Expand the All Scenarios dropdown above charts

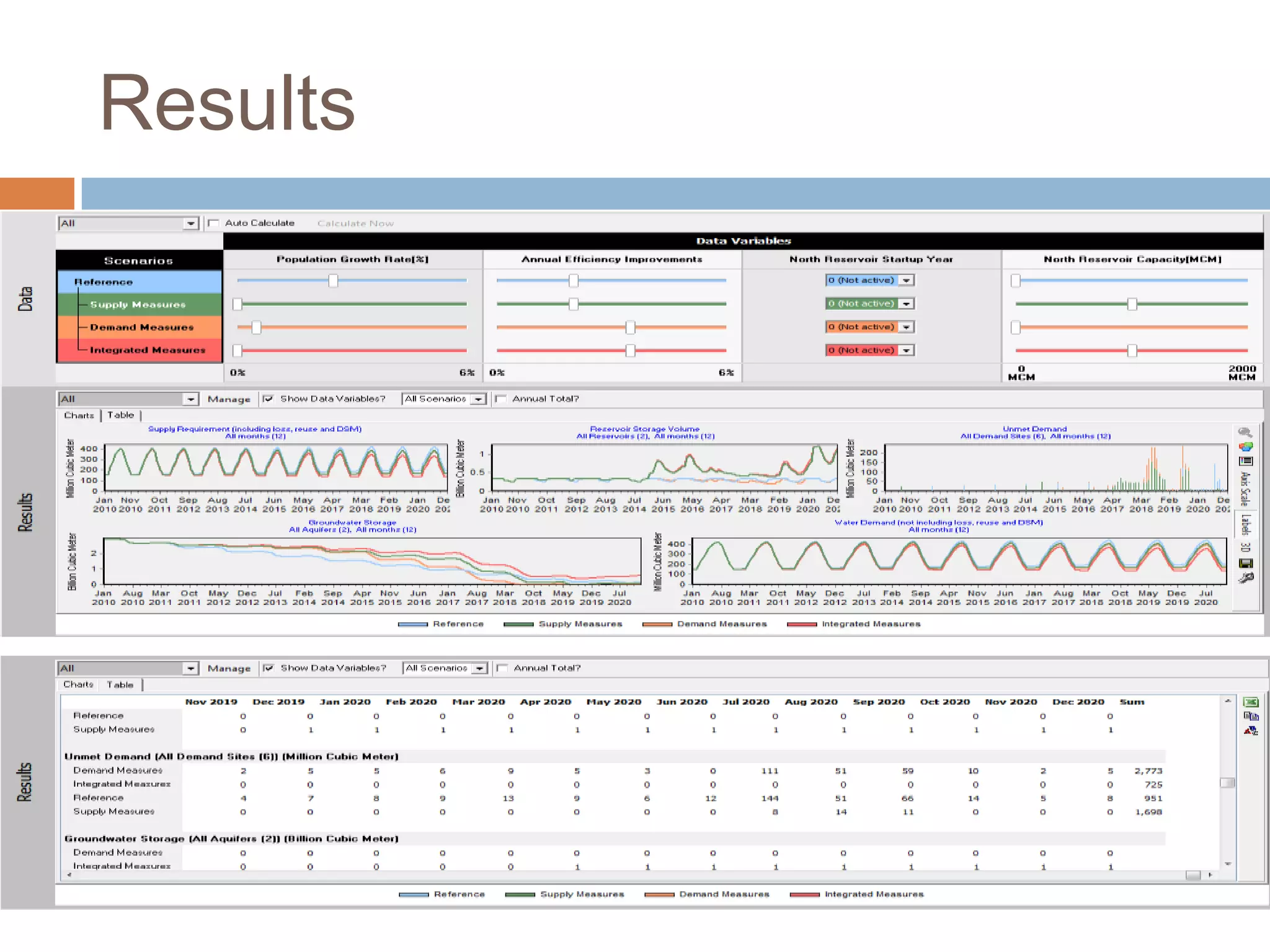pos(478,399)
